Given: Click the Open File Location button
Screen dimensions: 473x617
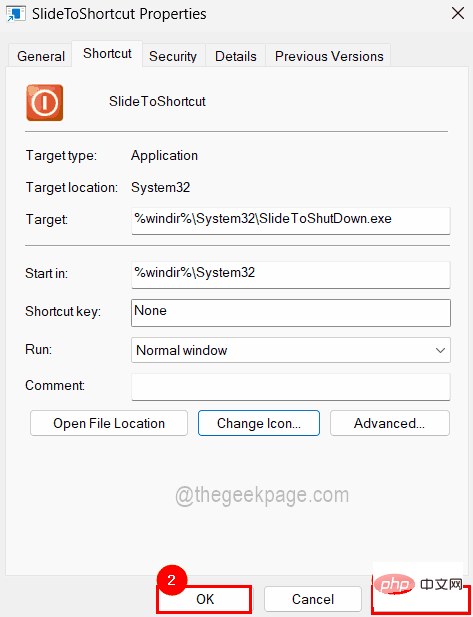Looking at the screenshot, I should point(109,423).
